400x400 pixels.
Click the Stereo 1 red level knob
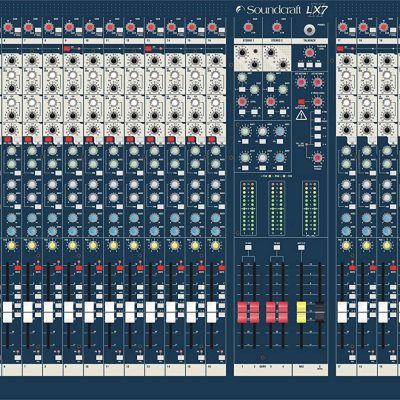[x=242, y=102]
